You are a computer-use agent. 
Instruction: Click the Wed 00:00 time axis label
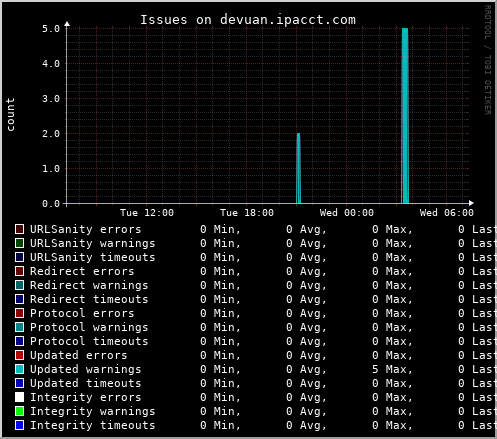[347, 213]
